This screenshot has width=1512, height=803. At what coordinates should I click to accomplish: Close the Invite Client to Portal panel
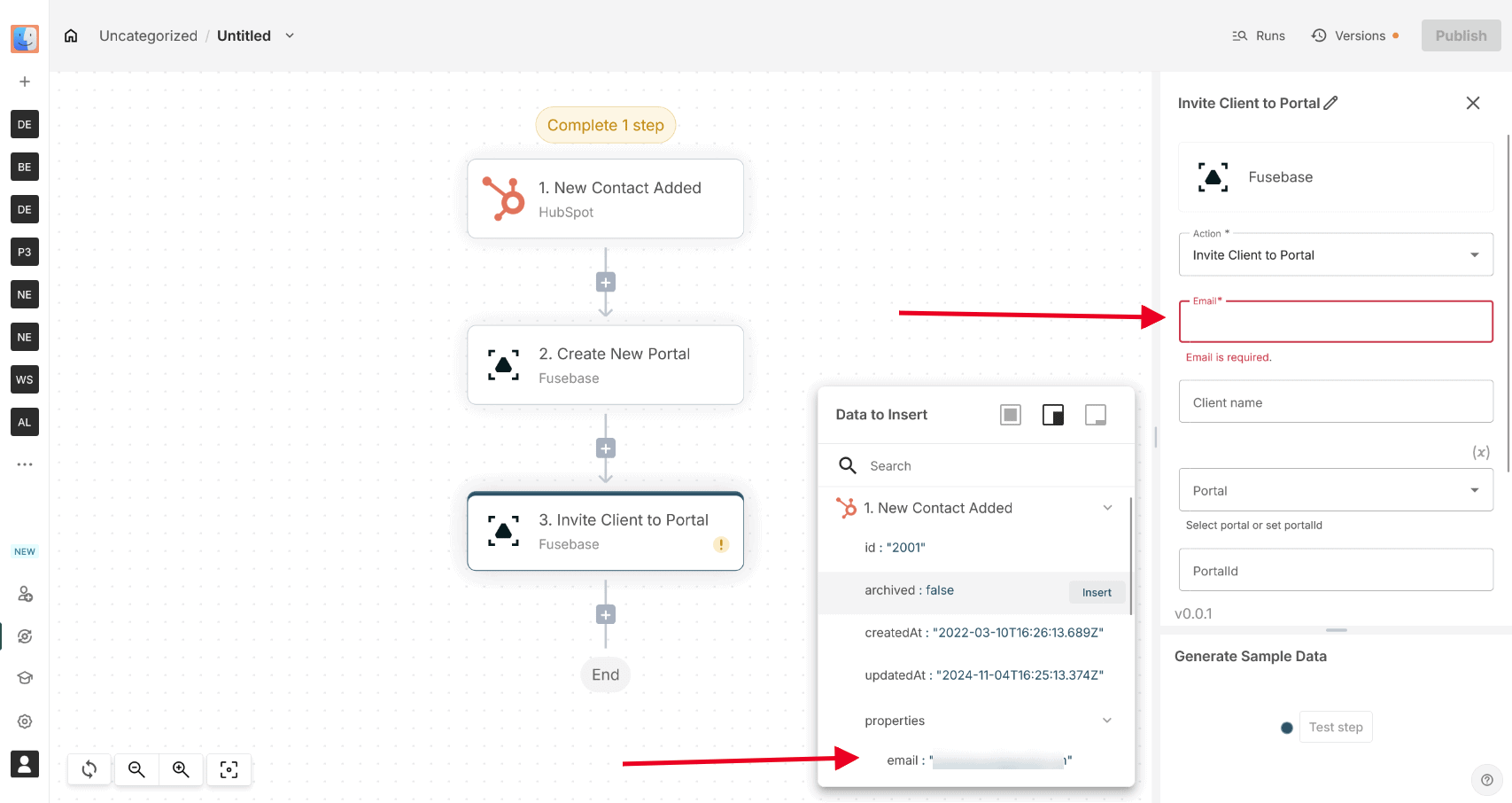coord(1473,103)
